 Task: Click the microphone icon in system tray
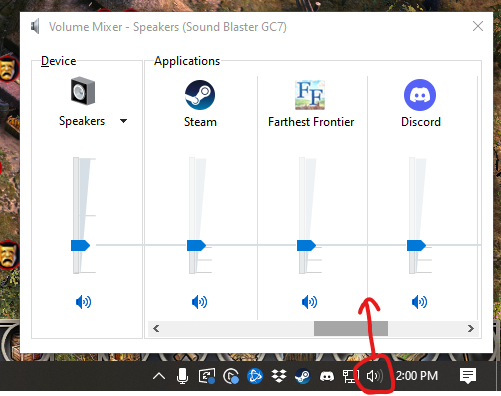coord(182,376)
